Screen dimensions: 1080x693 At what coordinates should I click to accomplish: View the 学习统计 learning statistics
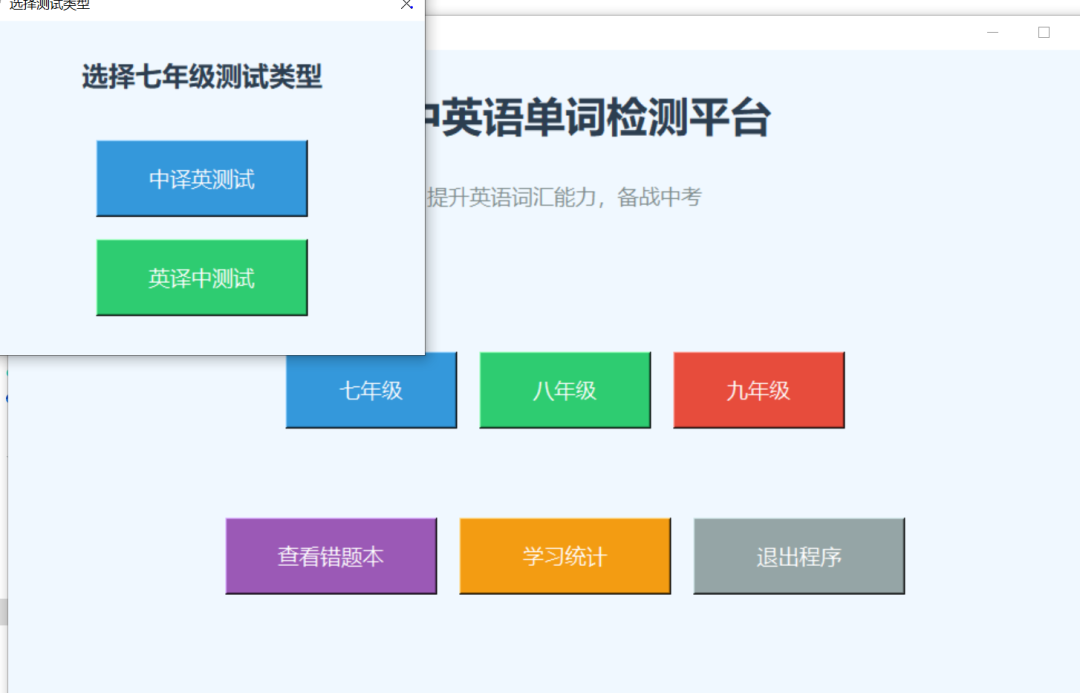564,555
